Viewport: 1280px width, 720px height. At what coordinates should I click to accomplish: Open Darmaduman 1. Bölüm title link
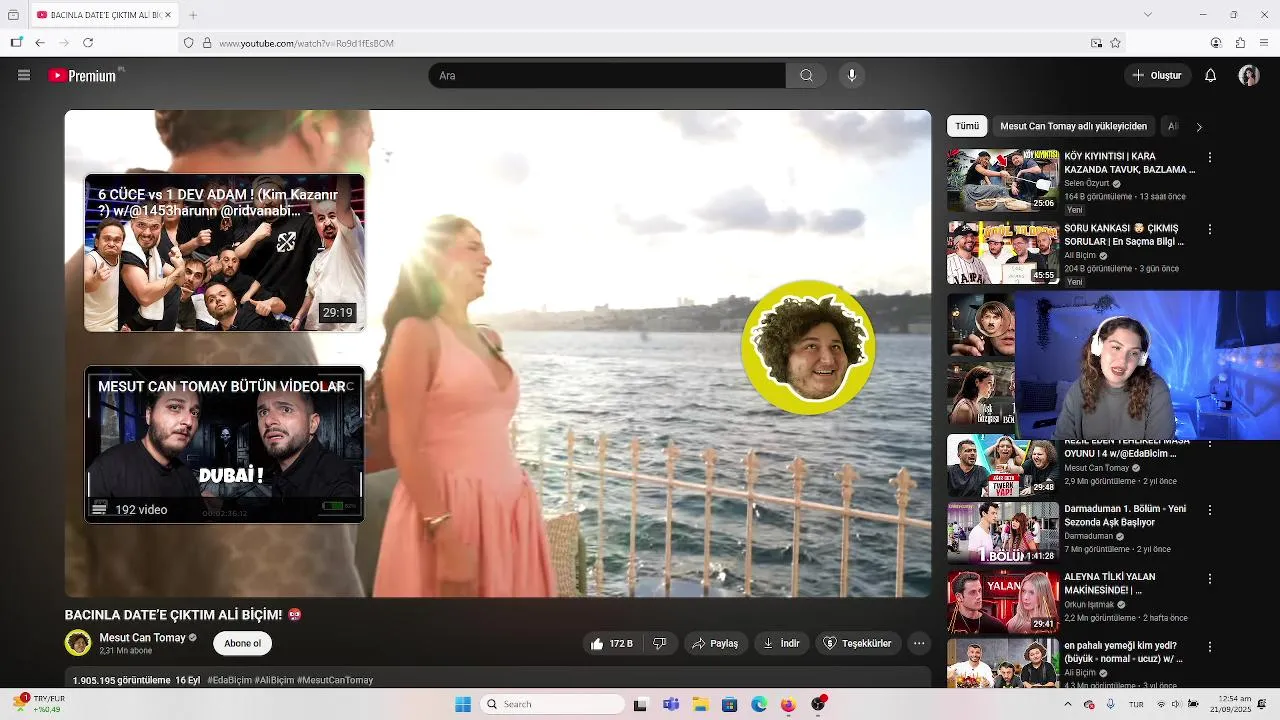(x=1125, y=516)
